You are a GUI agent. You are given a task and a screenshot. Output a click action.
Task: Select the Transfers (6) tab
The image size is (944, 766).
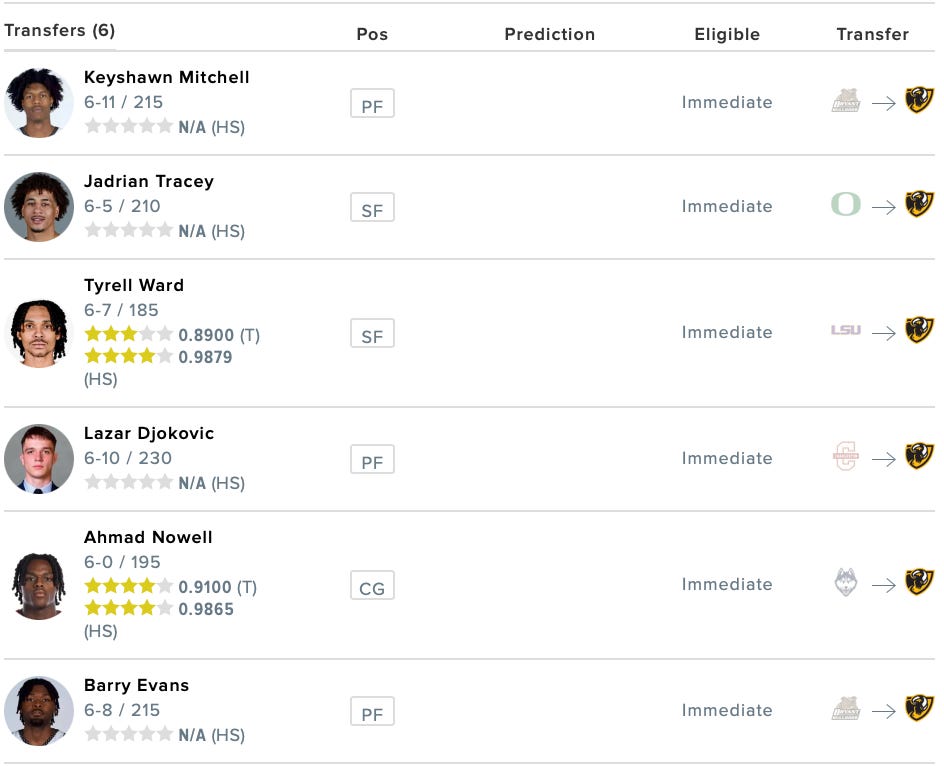(x=59, y=30)
